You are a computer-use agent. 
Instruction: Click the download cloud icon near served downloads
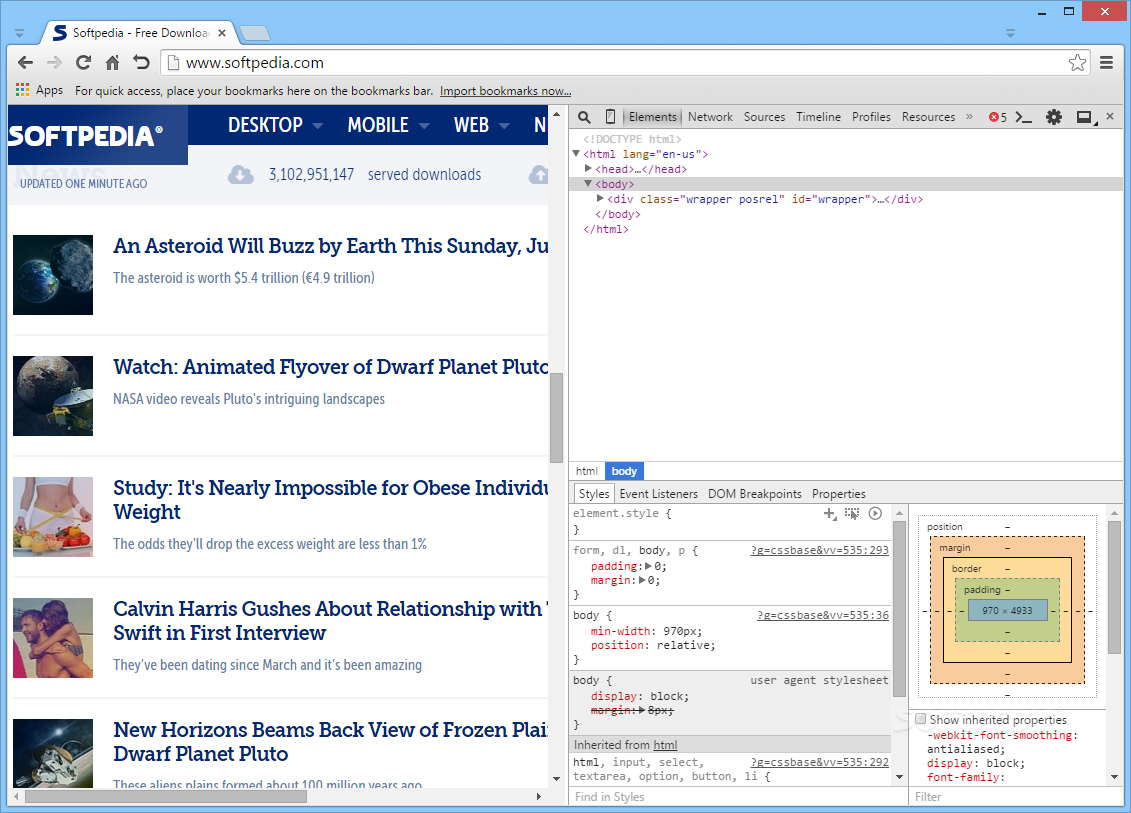click(241, 175)
